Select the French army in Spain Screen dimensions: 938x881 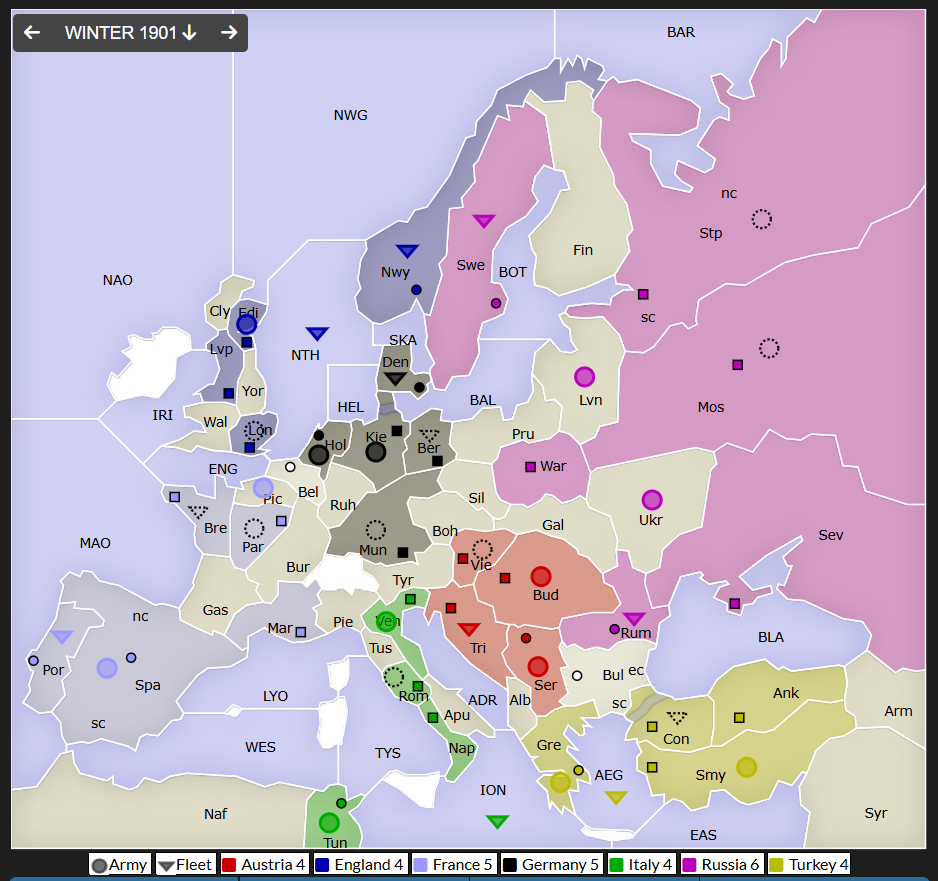point(107,668)
